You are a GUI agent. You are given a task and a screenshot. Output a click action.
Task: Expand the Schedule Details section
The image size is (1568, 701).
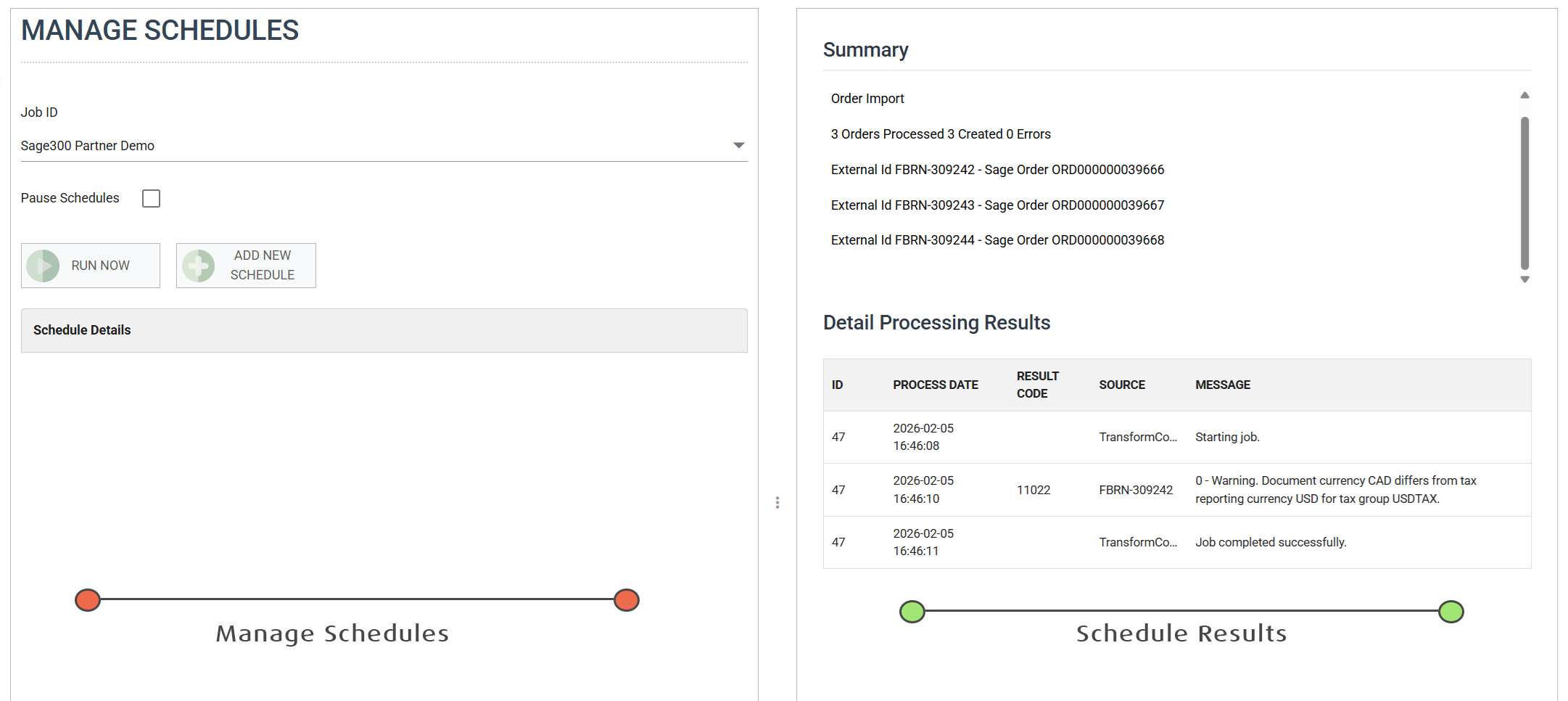[384, 330]
